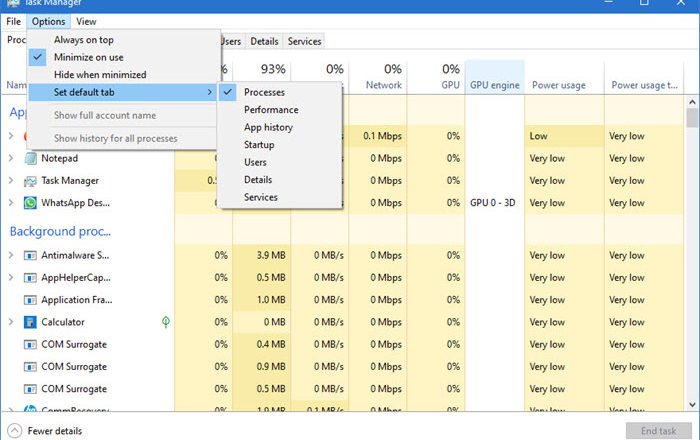Screen dimensions: 700x440
Task: Sort by GPU column header
Action: (x=436, y=77)
